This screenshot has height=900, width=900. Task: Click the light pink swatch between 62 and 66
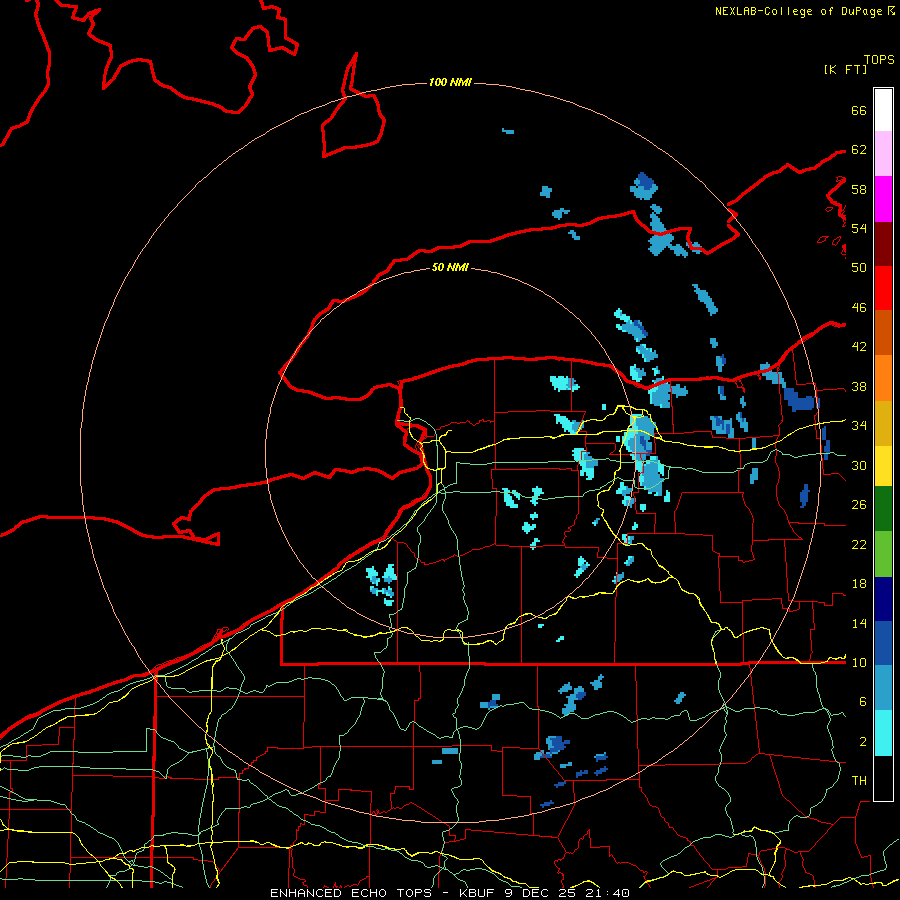883,154
